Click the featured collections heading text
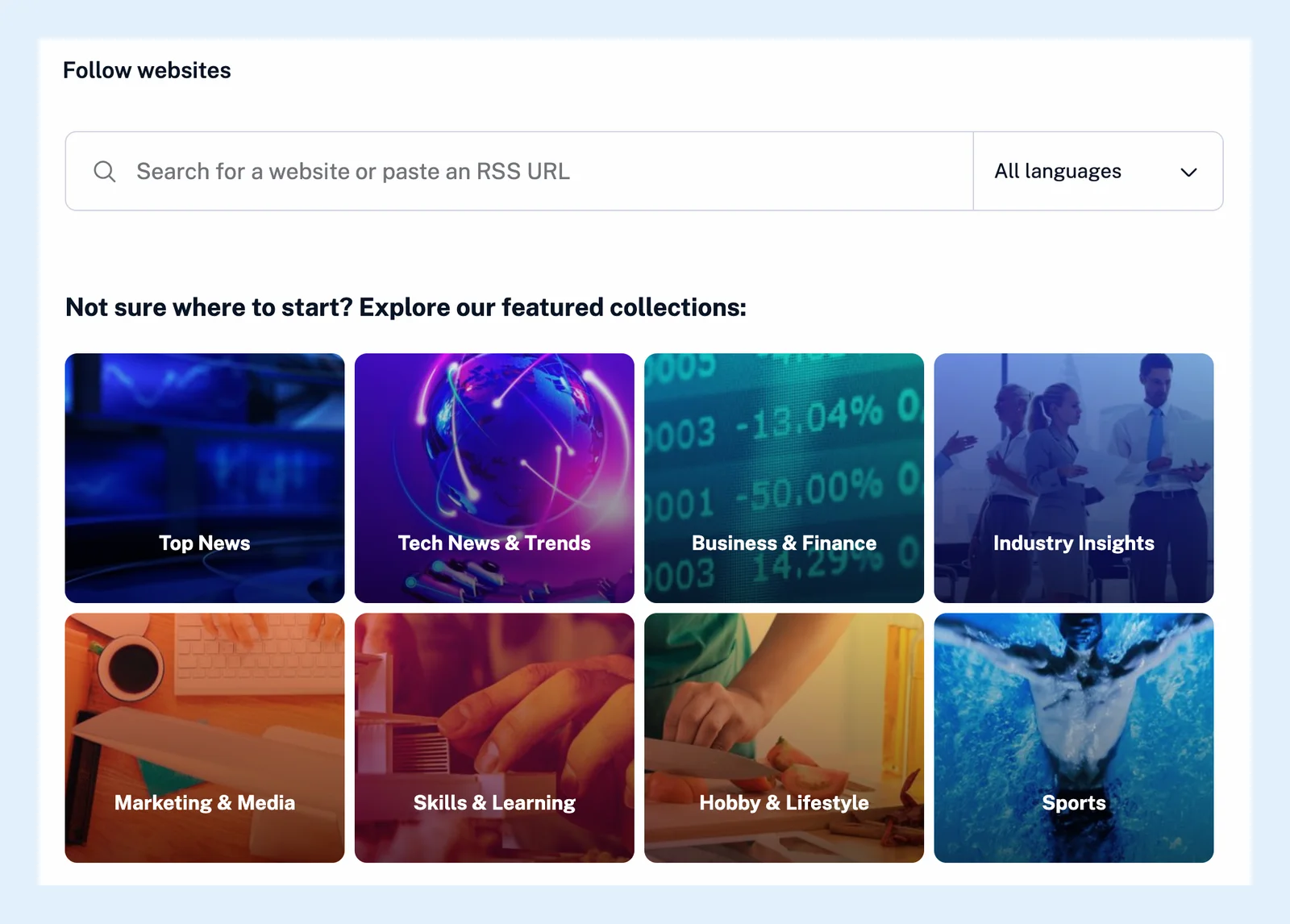The height and width of the screenshot is (924, 1290). click(406, 307)
